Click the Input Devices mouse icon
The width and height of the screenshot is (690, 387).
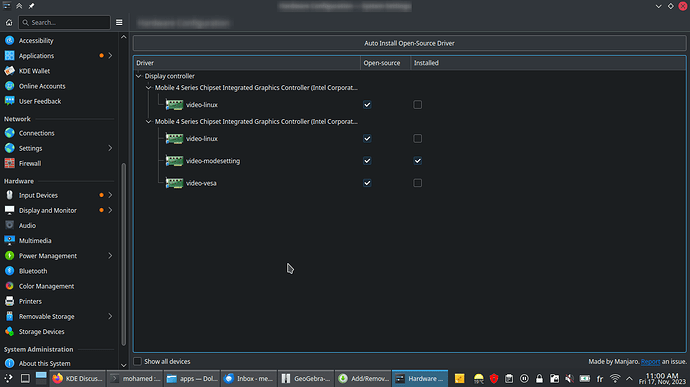9,195
